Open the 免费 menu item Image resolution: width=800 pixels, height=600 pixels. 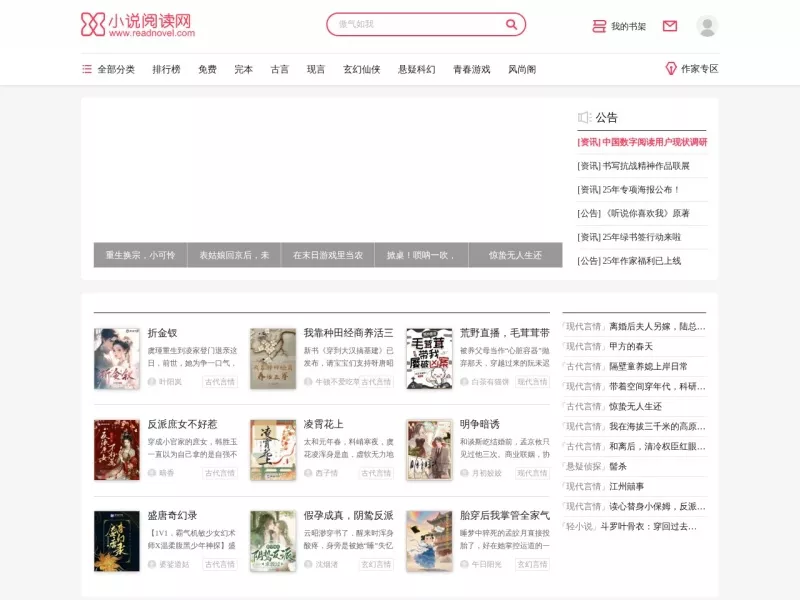(x=207, y=69)
